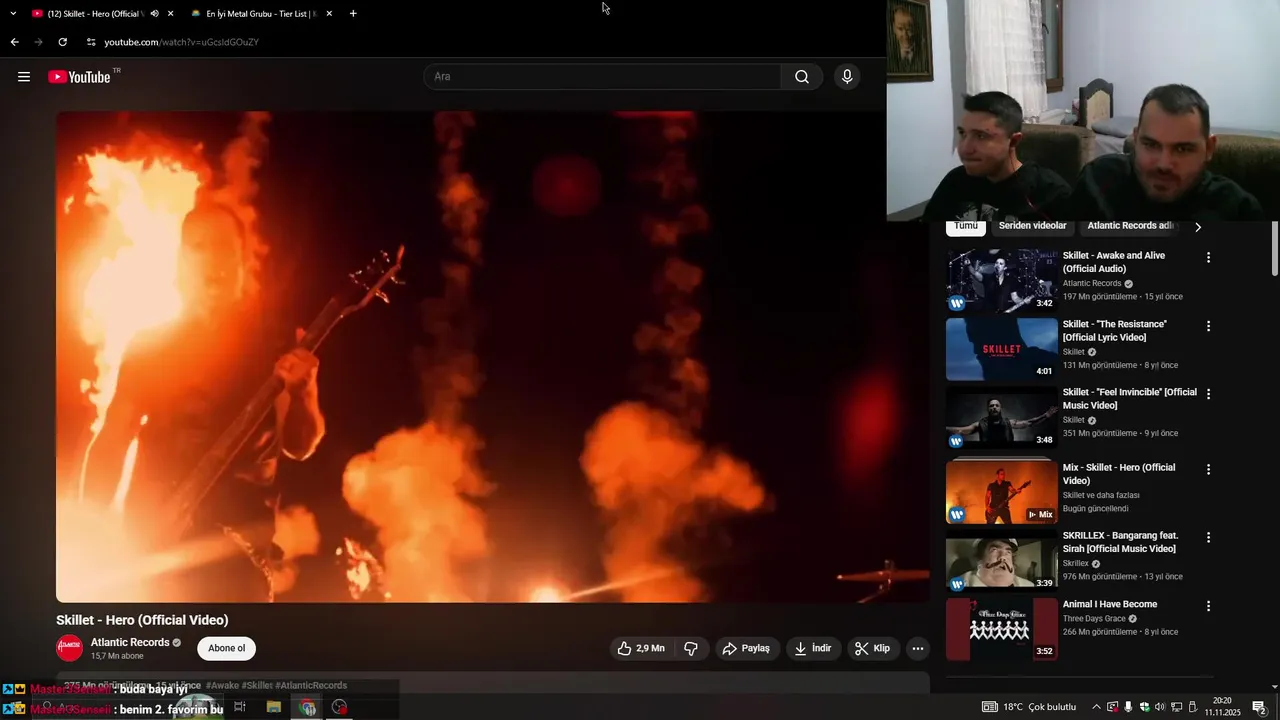Viewport: 1280px width, 720px height.
Task: Dislike the Skillet Hero video
Action: pyautogui.click(x=691, y=648)
